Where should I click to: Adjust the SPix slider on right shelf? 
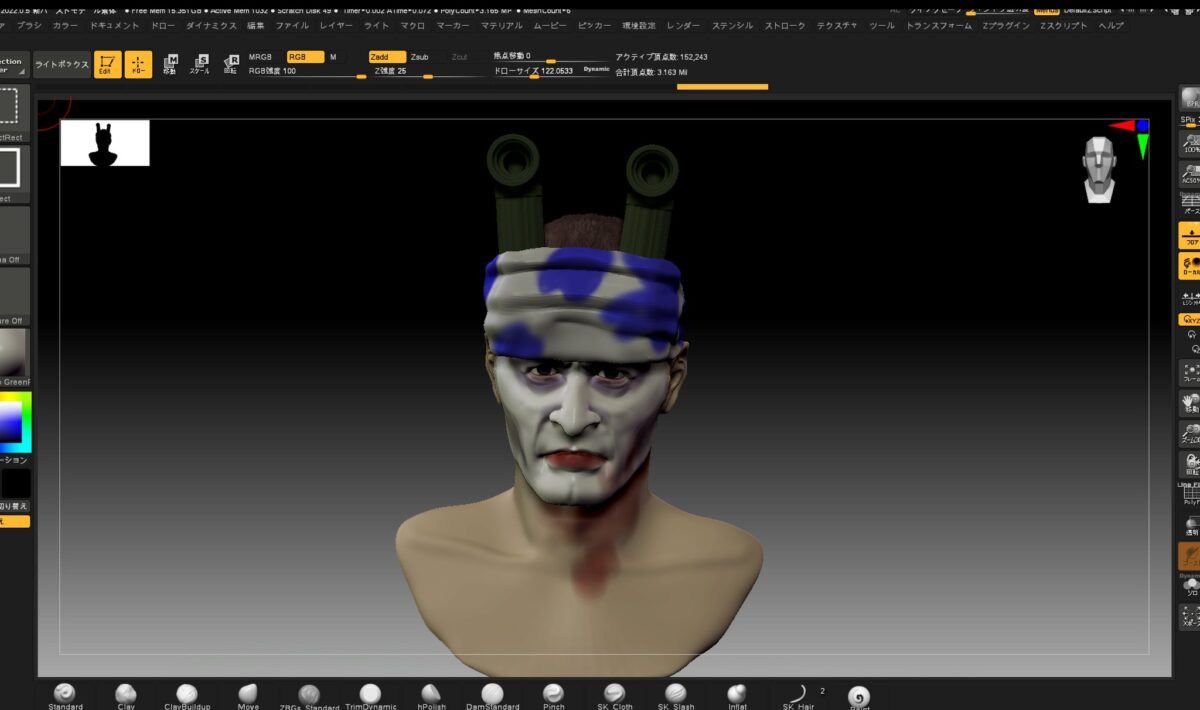1190,121
